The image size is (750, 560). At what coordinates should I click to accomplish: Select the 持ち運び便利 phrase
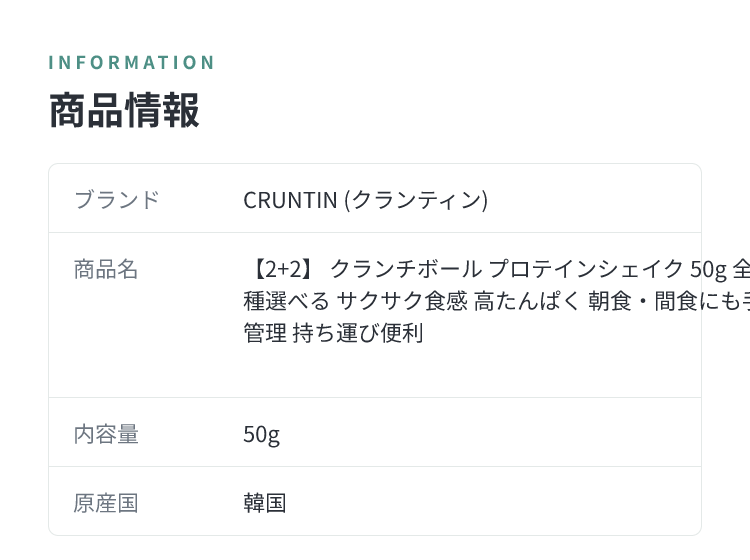[358, 333]
